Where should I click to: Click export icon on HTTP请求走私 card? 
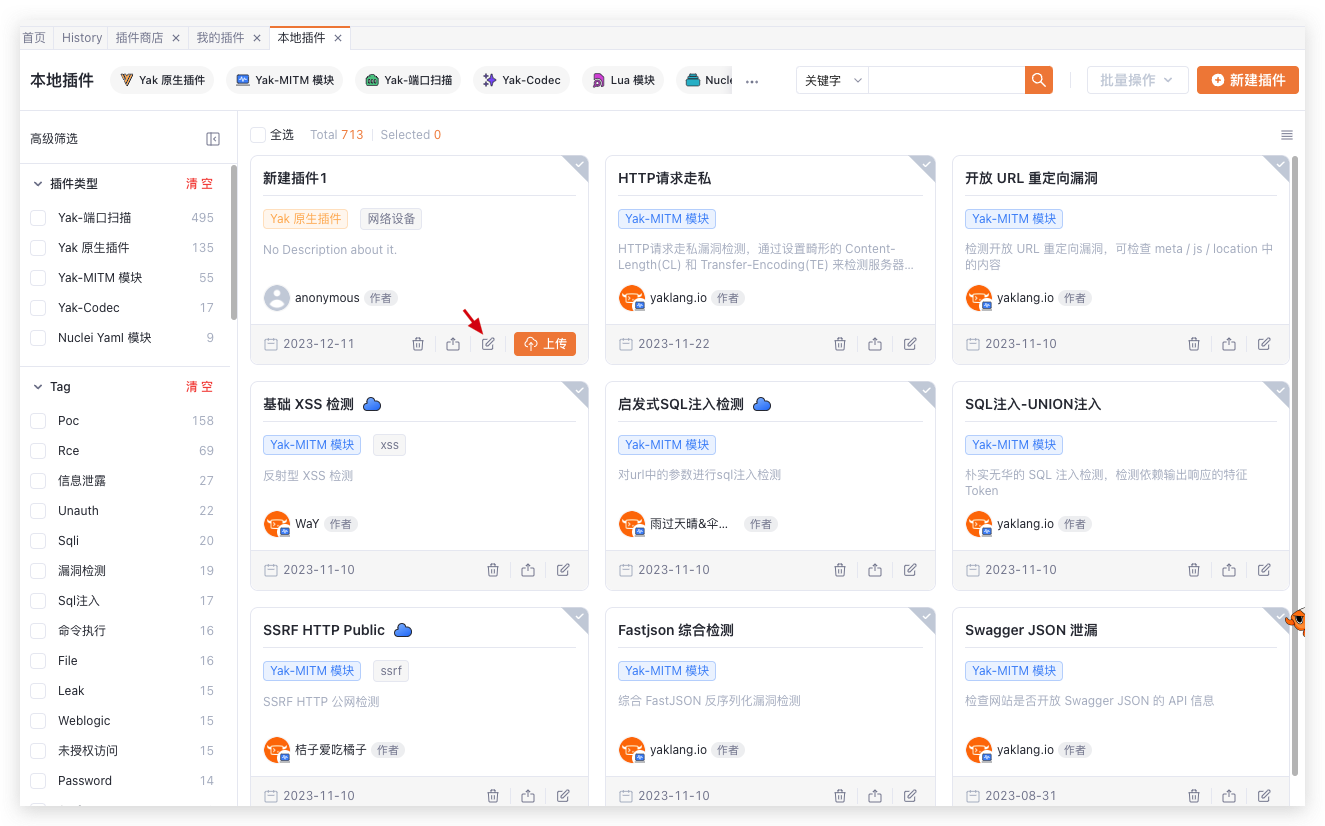pyautogui.click(x=875, y=344)
